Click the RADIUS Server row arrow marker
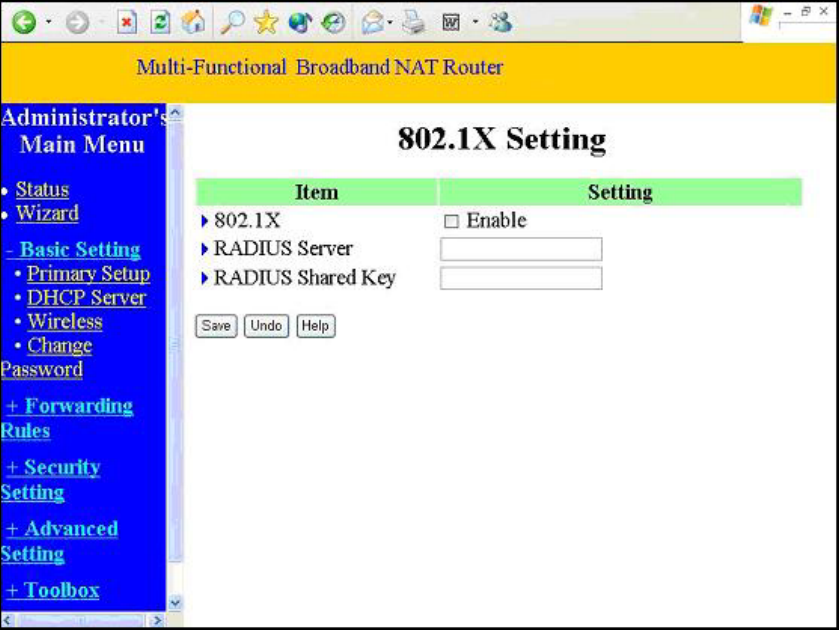Image resolution: width=839 pixels, height=630 pixels. [x=204, y=249]
